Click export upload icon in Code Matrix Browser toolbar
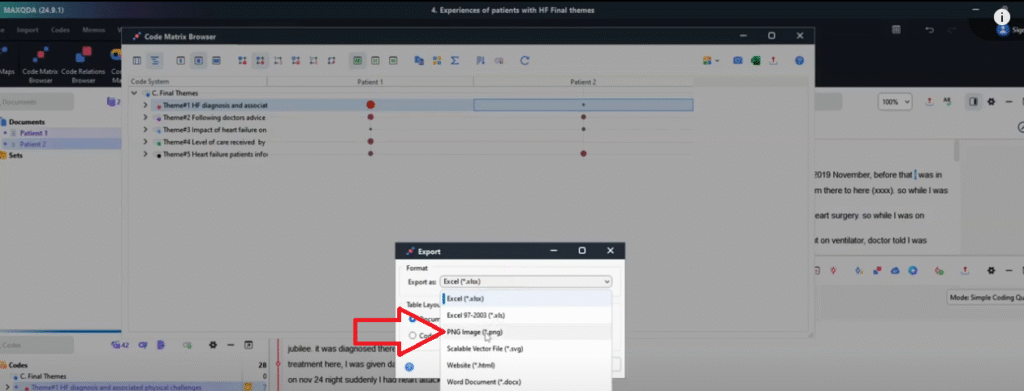 (773, 61)
